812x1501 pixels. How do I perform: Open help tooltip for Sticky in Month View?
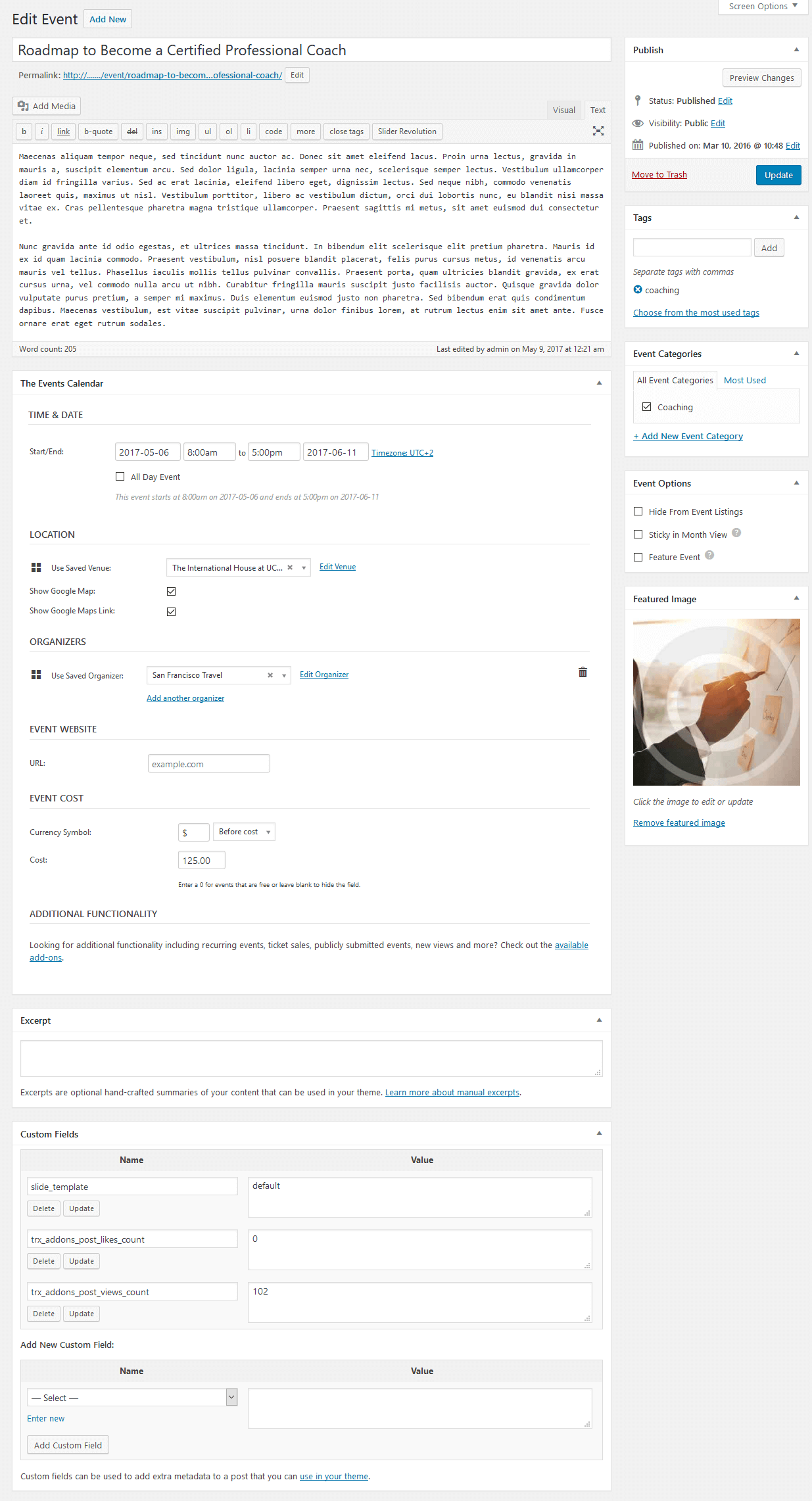[x=736, y=533]
